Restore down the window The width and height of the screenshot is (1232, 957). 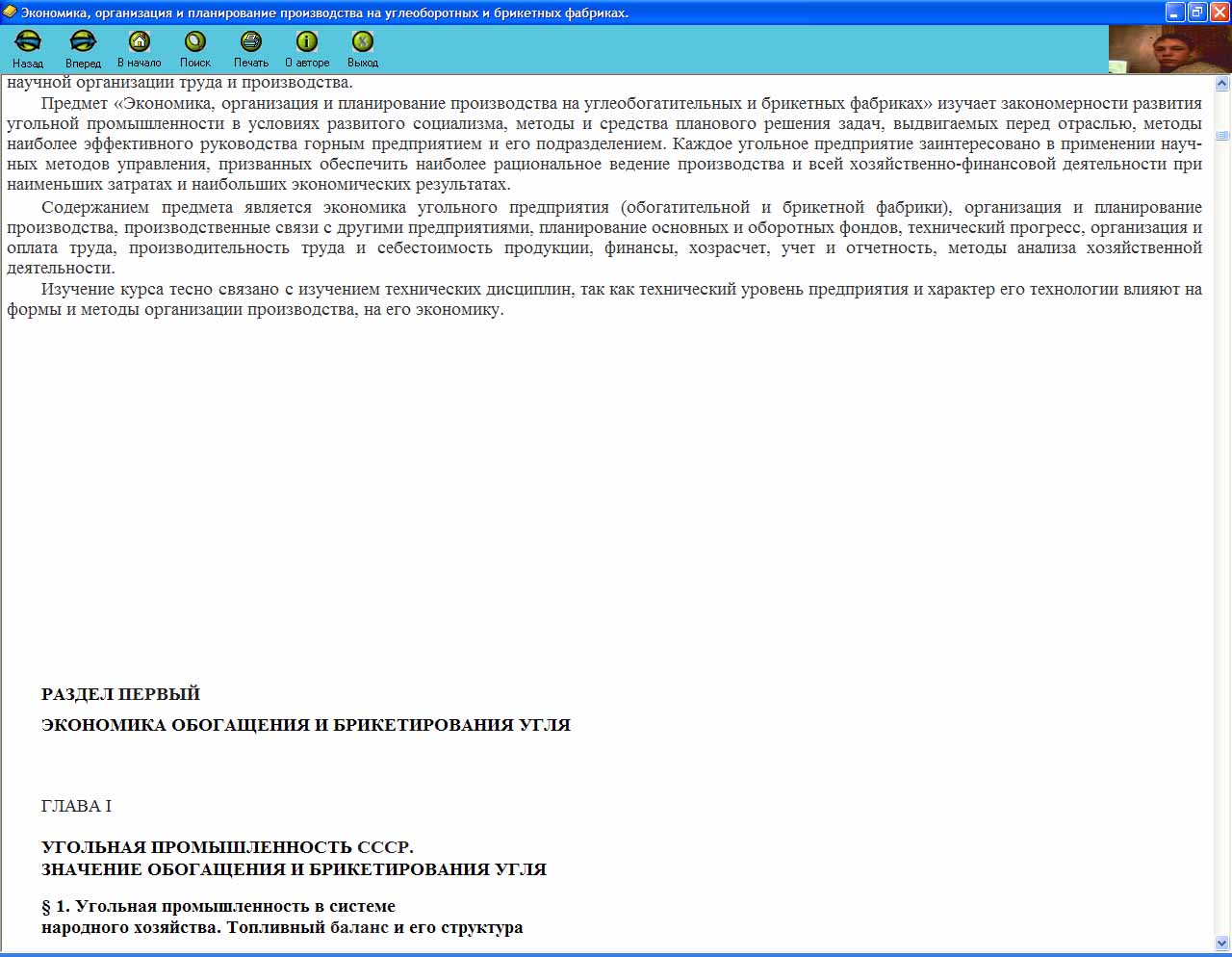coord(1197,12)
